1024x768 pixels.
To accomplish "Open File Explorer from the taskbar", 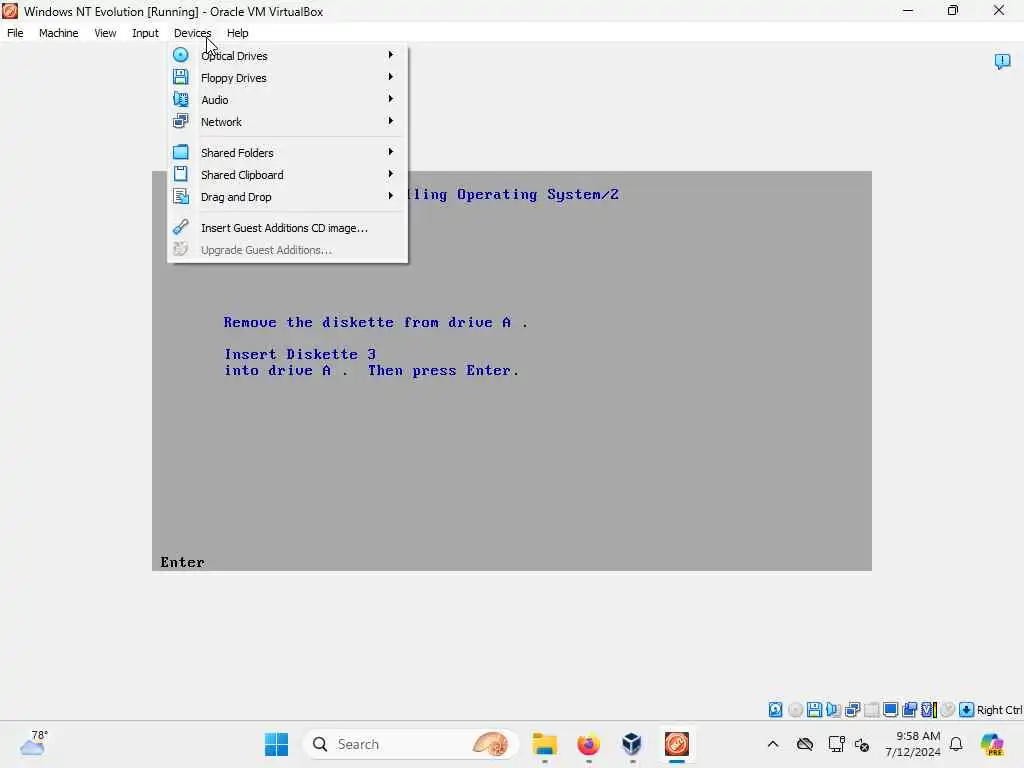I will [x=544, y=744].
